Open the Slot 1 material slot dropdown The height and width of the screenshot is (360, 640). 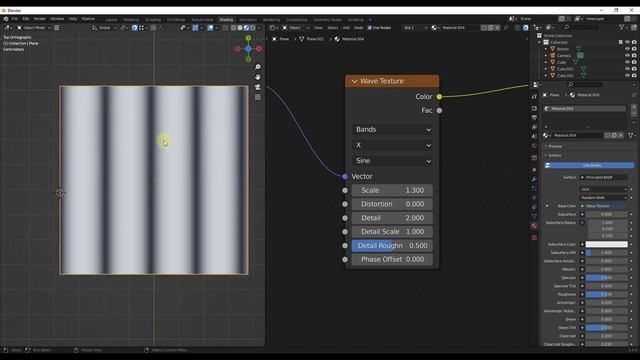[x=415, y=28]
